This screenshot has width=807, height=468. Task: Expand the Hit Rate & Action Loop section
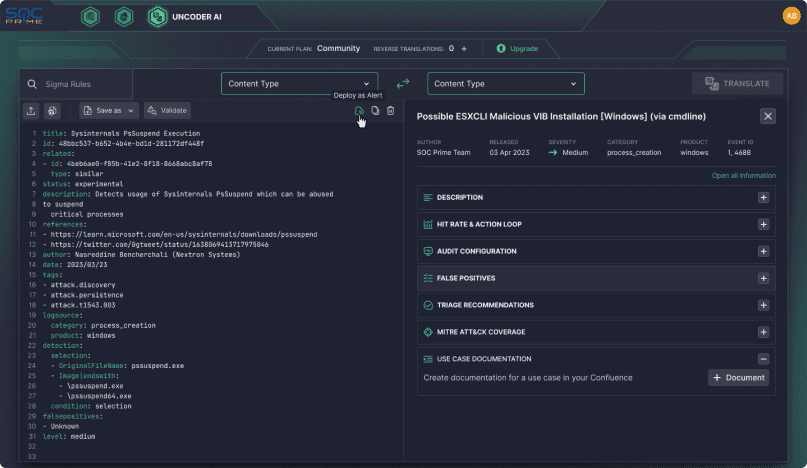tap(763, 225)
